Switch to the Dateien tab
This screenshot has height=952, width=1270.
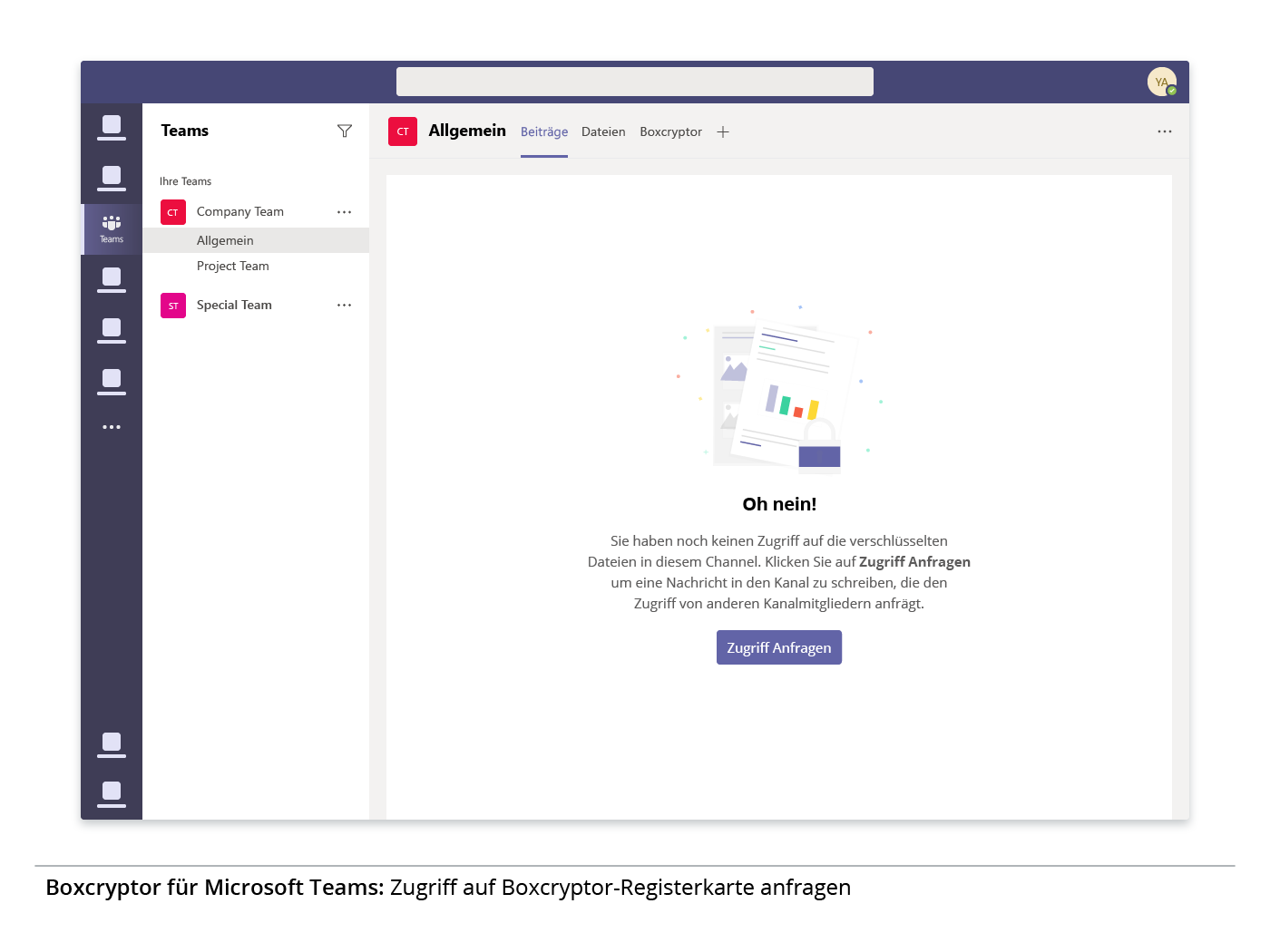(603, 132)
